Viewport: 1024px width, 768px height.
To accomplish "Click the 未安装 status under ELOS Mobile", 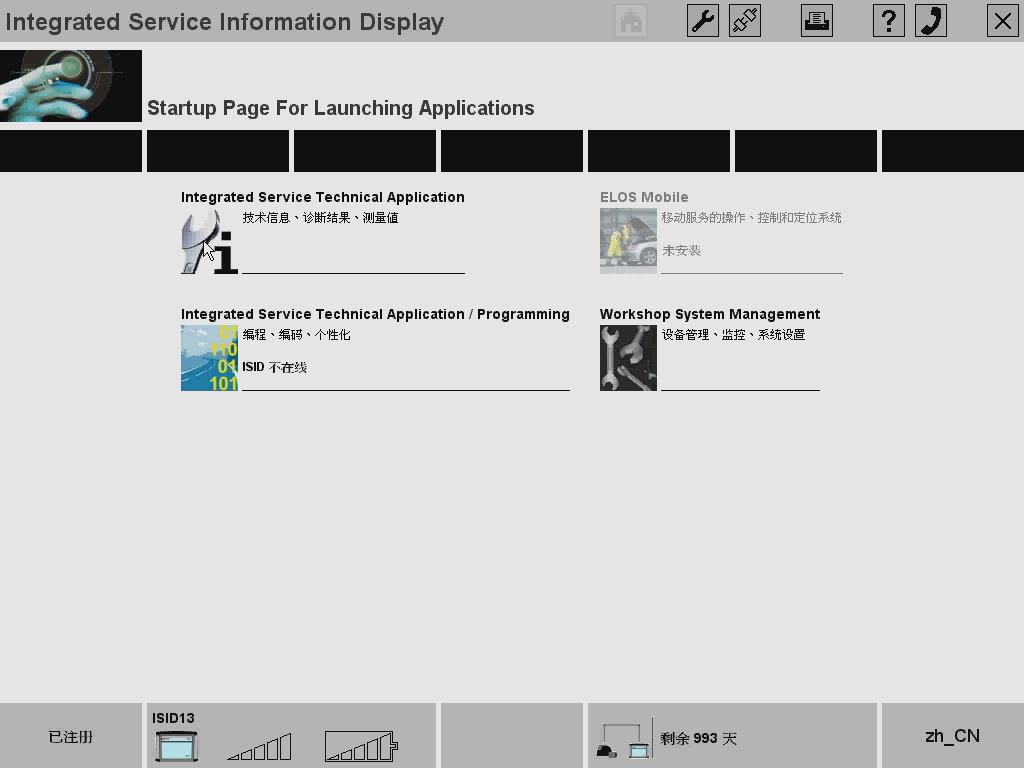I will [681, 250].
